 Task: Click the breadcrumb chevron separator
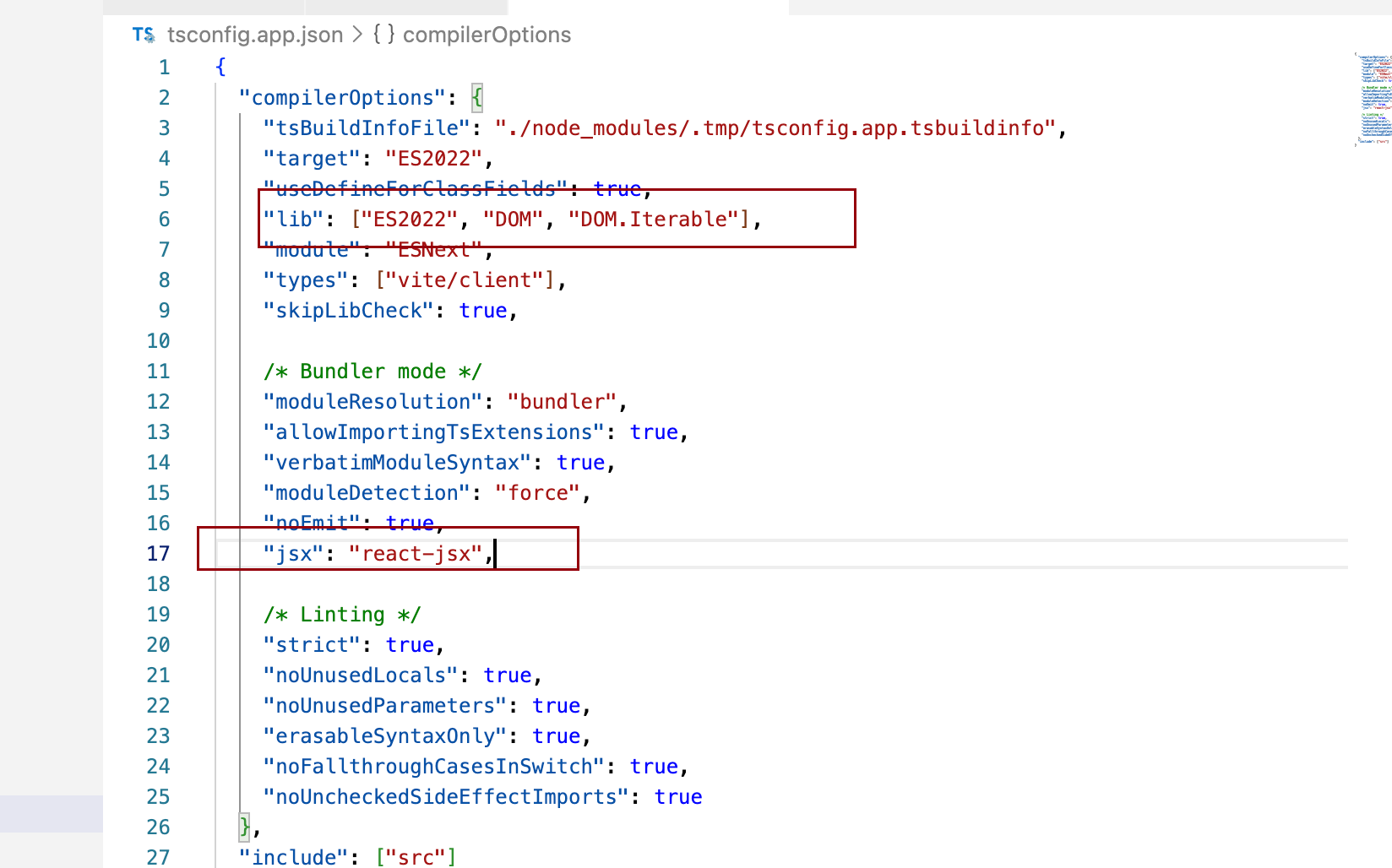[x=357, y=35]
